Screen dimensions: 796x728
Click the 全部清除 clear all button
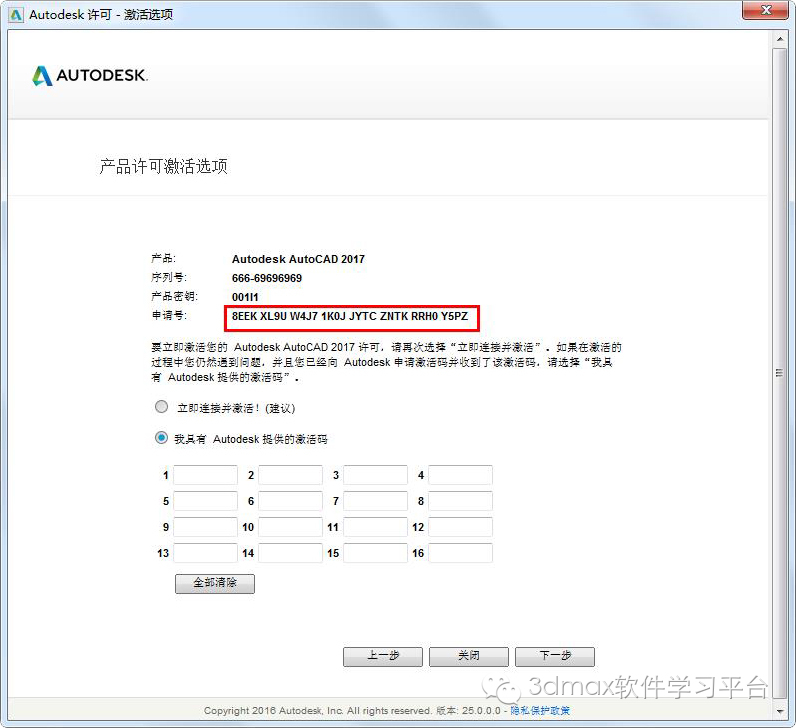pos(215,583)
